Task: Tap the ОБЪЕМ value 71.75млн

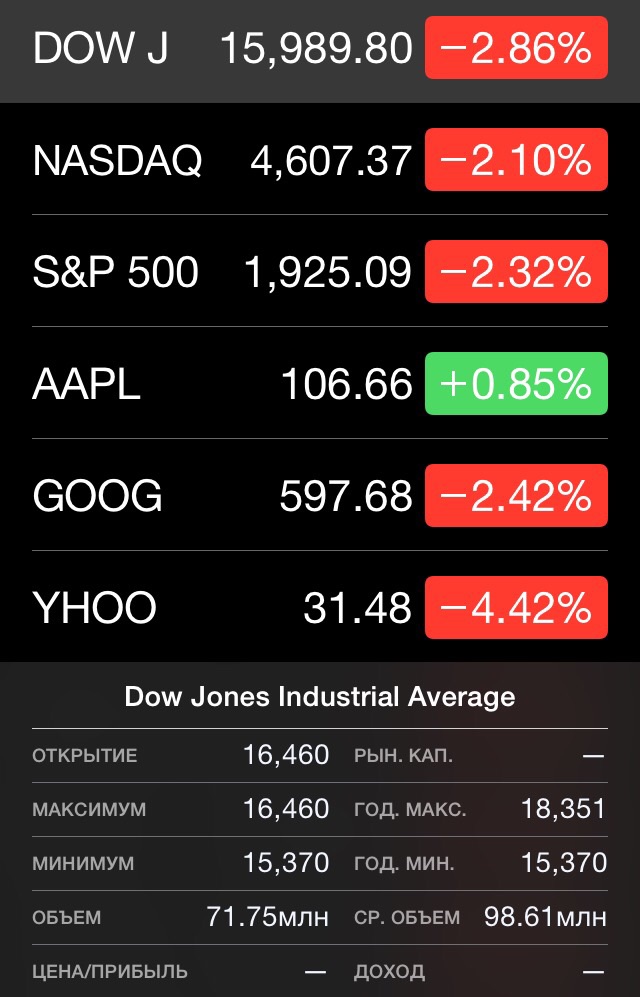Action: point(267,917)
